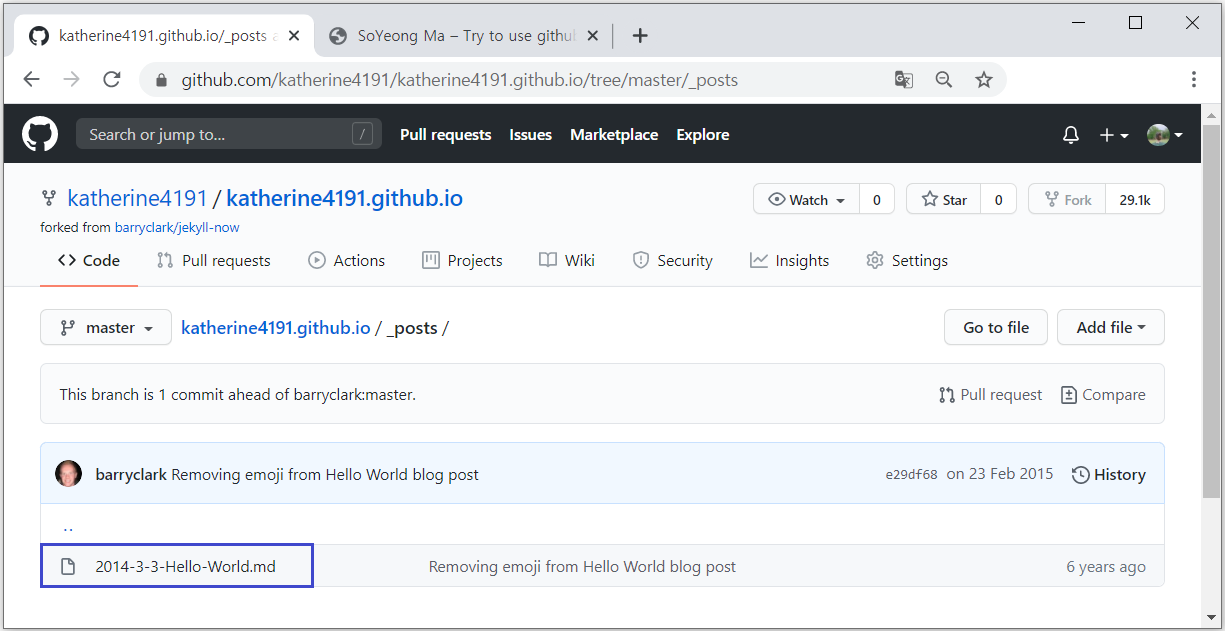Click the file icon beside 2014-3-3-Hello-World.md

[x=68, y=566]
